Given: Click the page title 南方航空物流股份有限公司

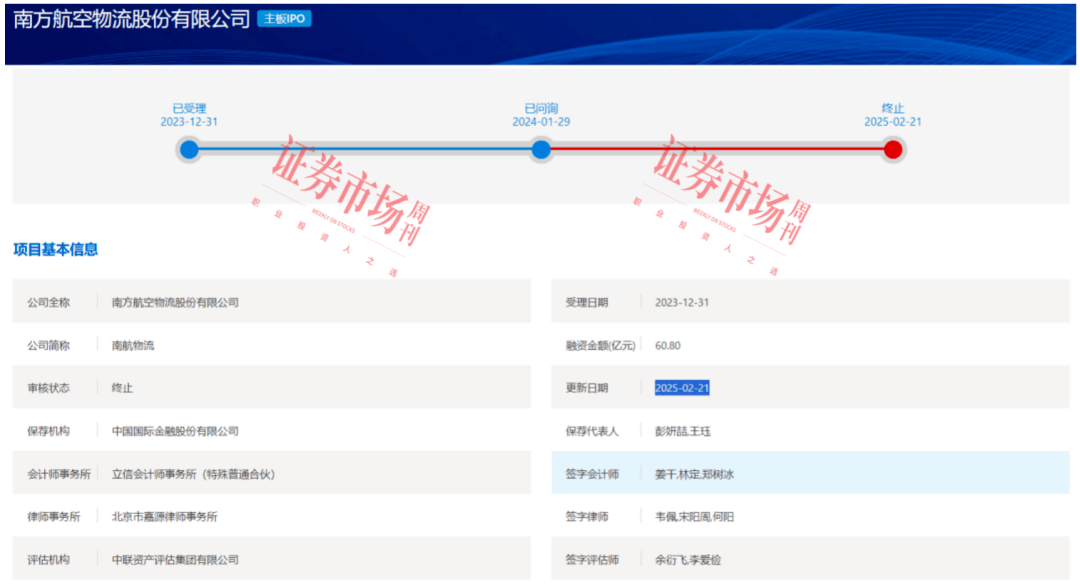Looking at the screenshot, I should (x=132, y=20).
